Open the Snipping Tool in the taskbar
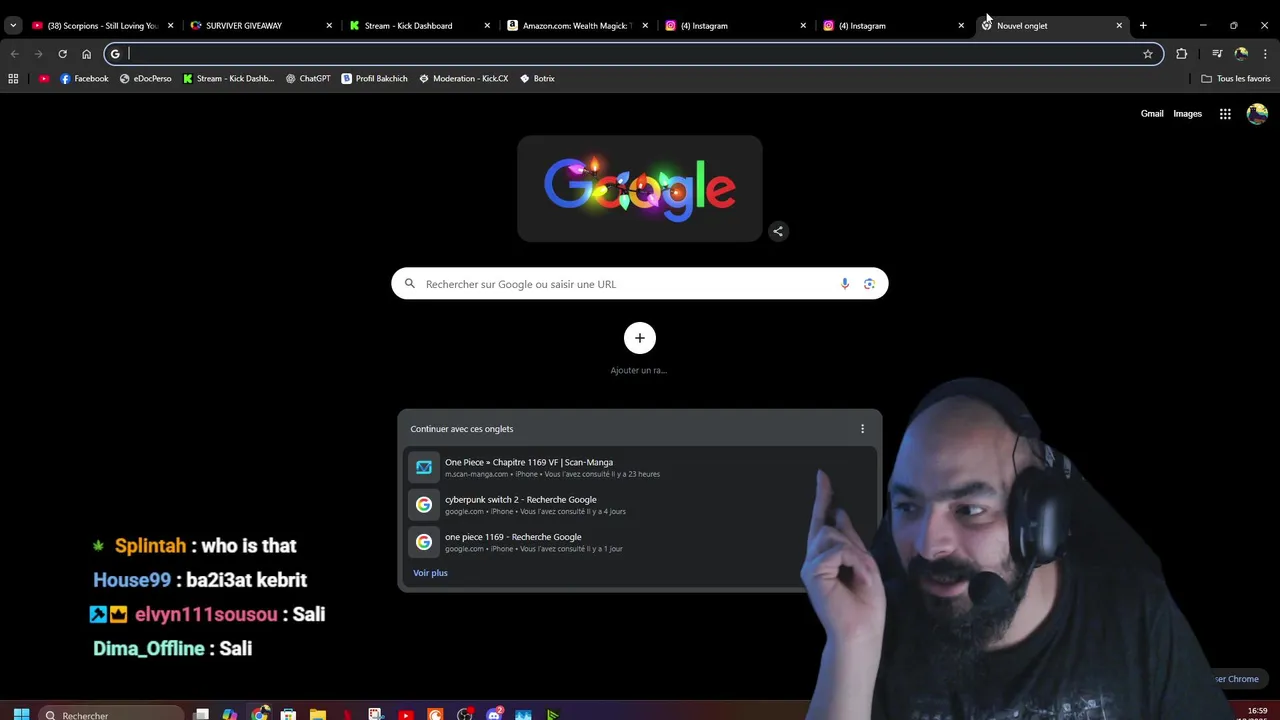This screenshot has width=1280, height=720. (x=376, y=714)
